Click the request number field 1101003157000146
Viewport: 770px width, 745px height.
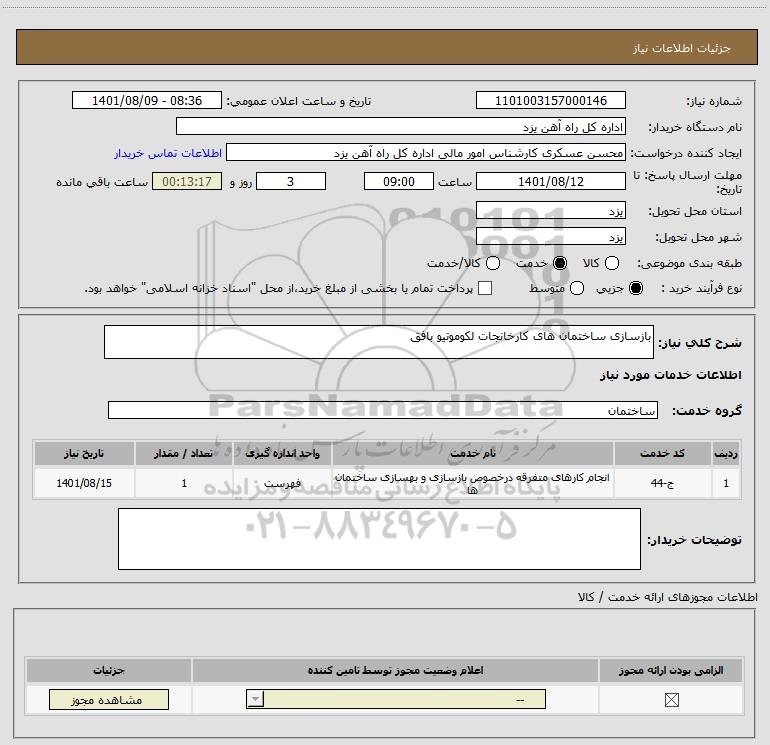click(x=550, y=100)
